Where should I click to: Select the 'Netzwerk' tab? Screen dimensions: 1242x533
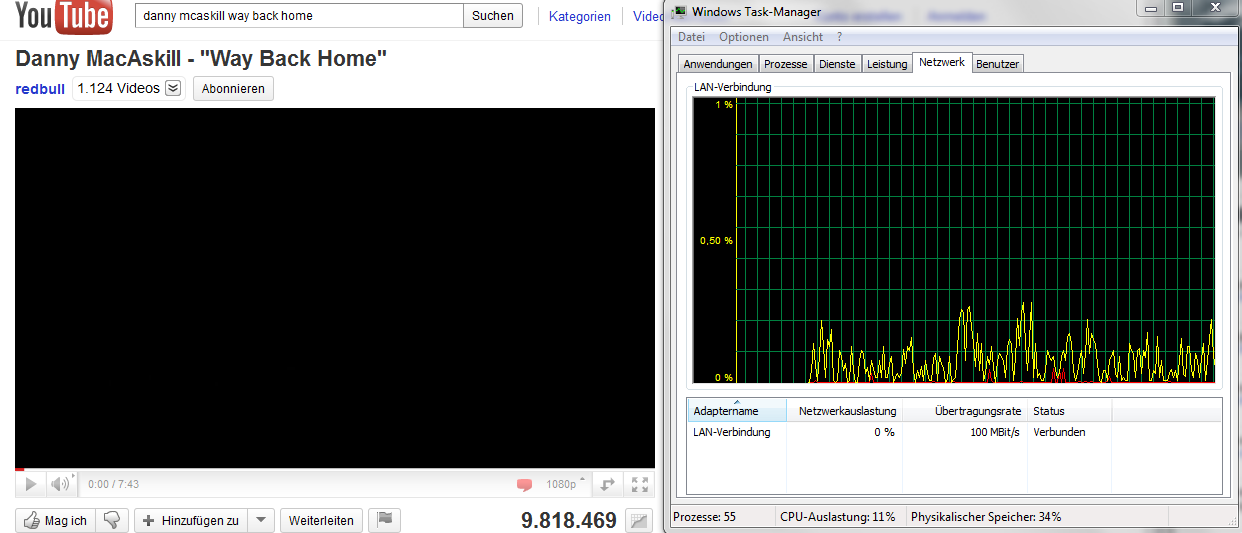[942, 62]
